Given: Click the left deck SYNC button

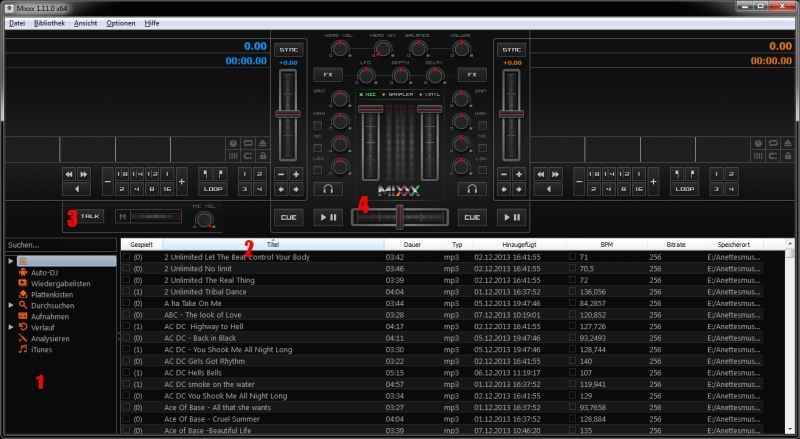Looking at the screenshot, I should pyautogui.click(x=289, y=50).
